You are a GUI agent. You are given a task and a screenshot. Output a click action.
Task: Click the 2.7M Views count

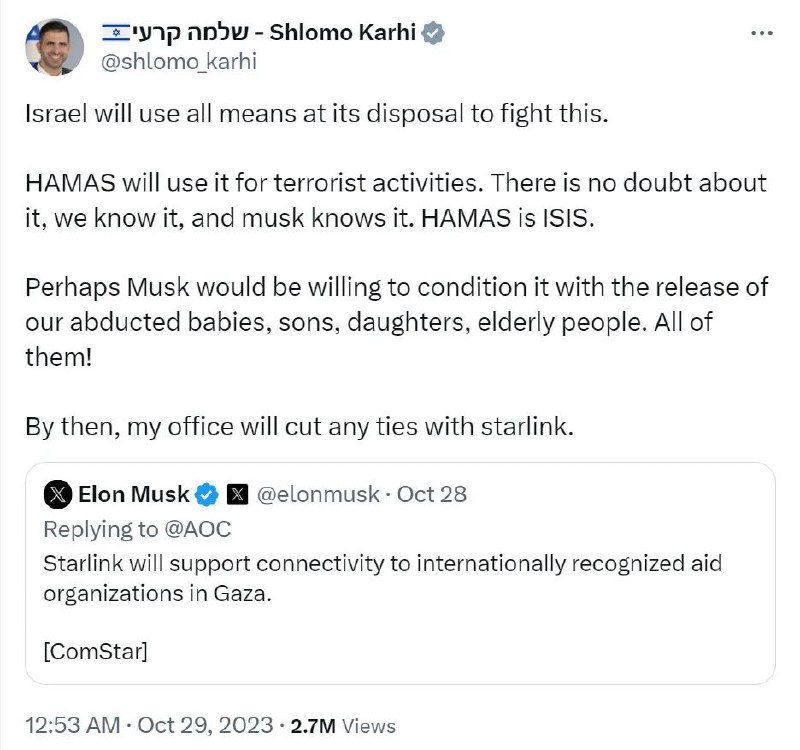pyautogui.click(x=343, y=726)
